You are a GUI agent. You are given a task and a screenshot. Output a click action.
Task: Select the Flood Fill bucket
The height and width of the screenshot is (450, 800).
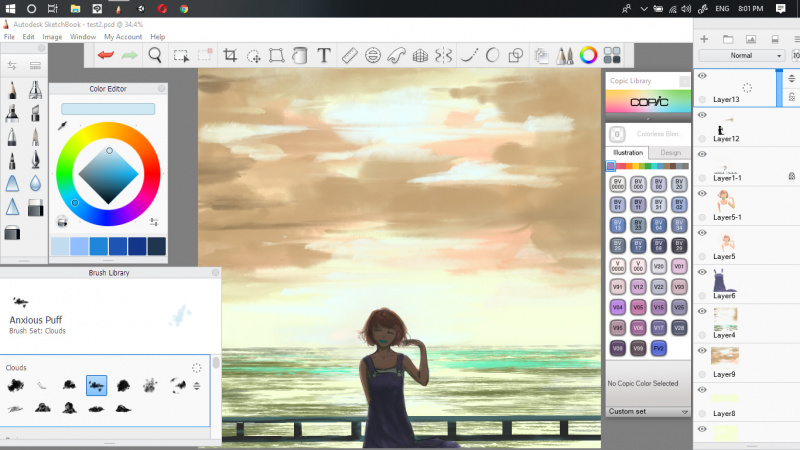point(300,55)
